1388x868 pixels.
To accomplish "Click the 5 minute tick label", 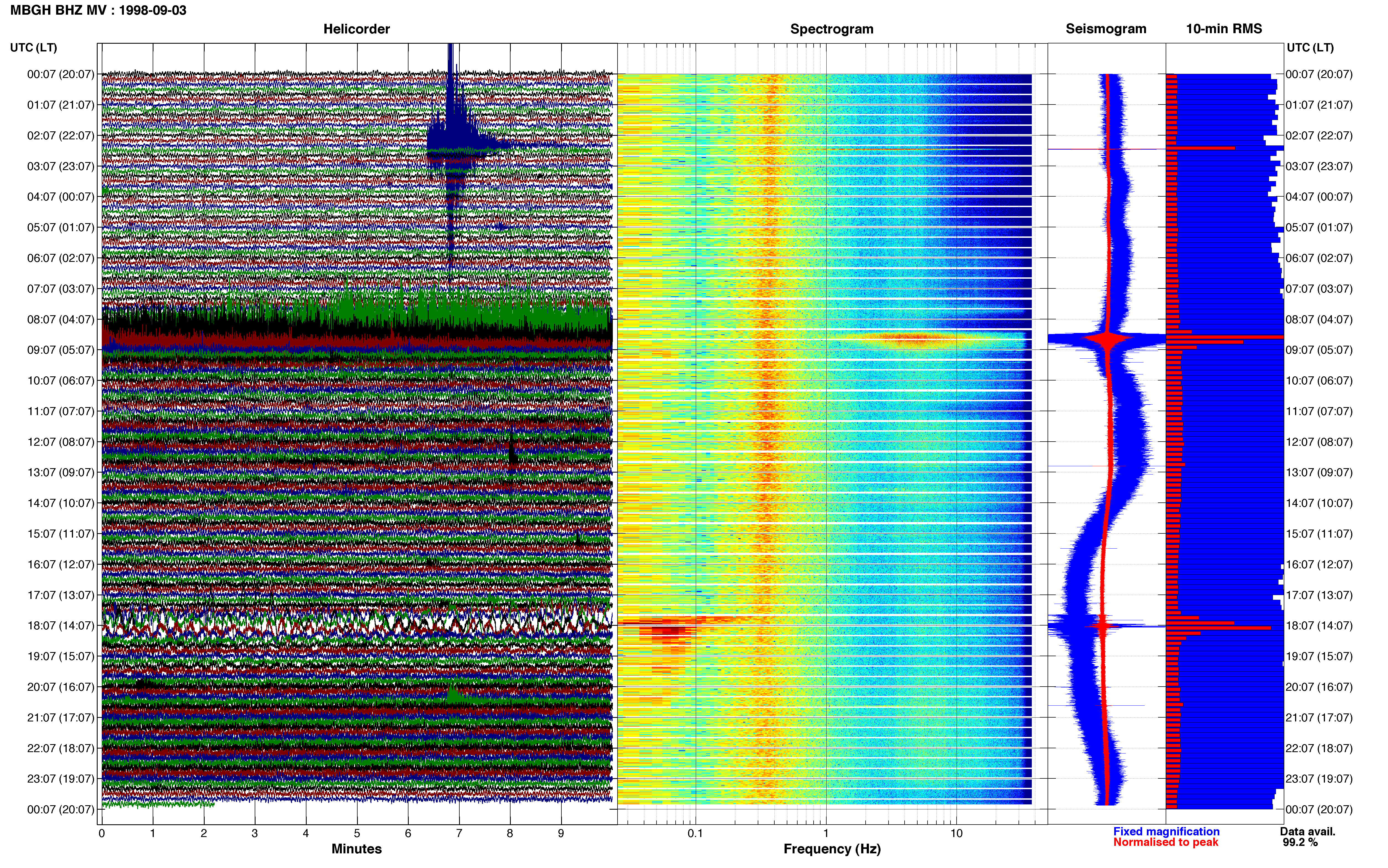I will click(357, 833).
